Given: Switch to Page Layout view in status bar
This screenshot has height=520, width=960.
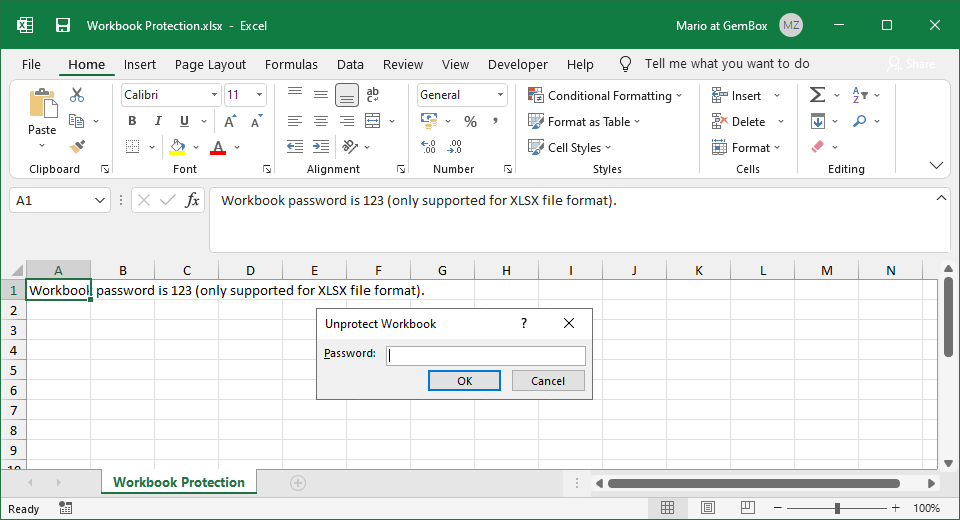Looking at the screenshot, I should (707, 508).
